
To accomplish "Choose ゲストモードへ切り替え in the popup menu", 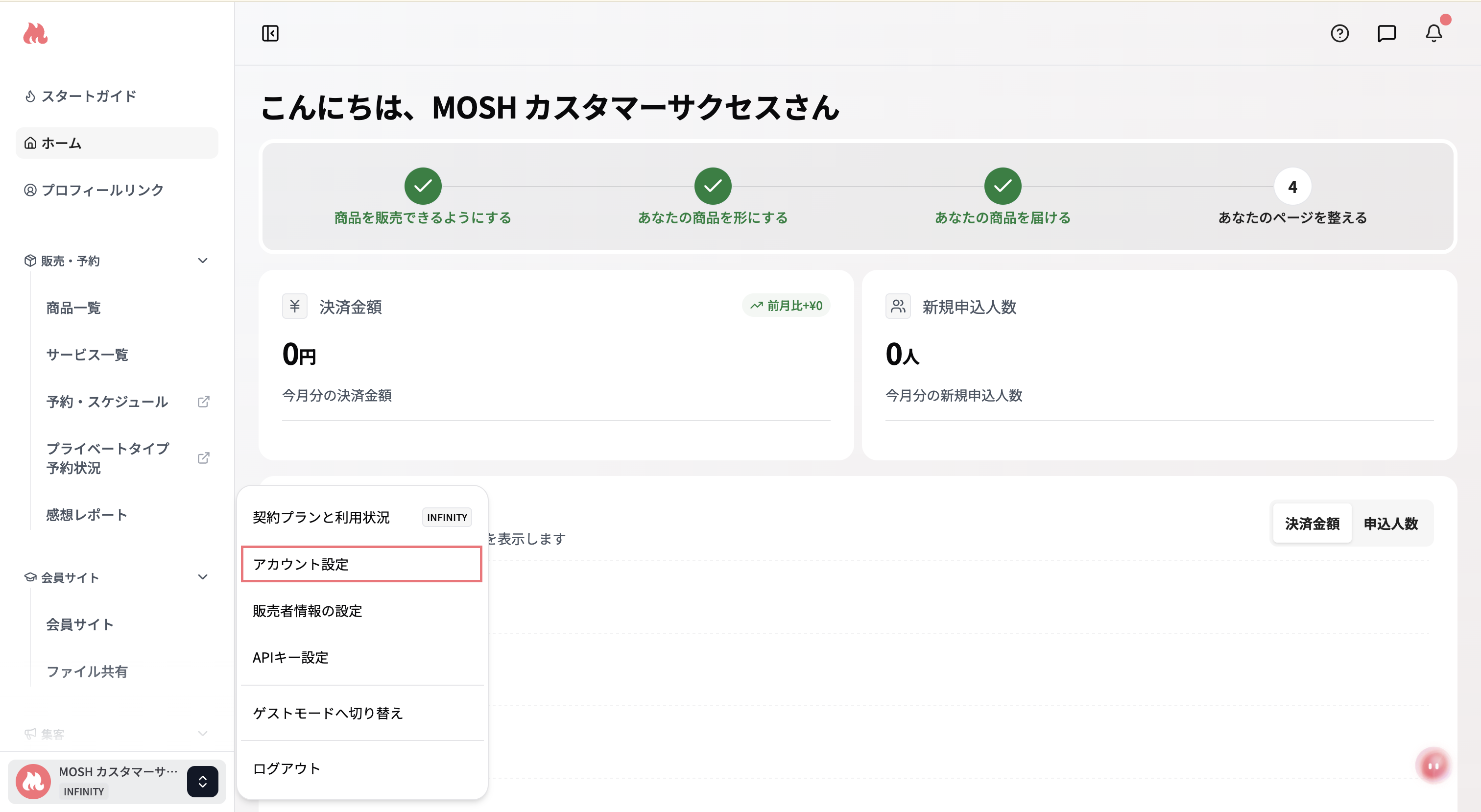I will click(361, 713).
